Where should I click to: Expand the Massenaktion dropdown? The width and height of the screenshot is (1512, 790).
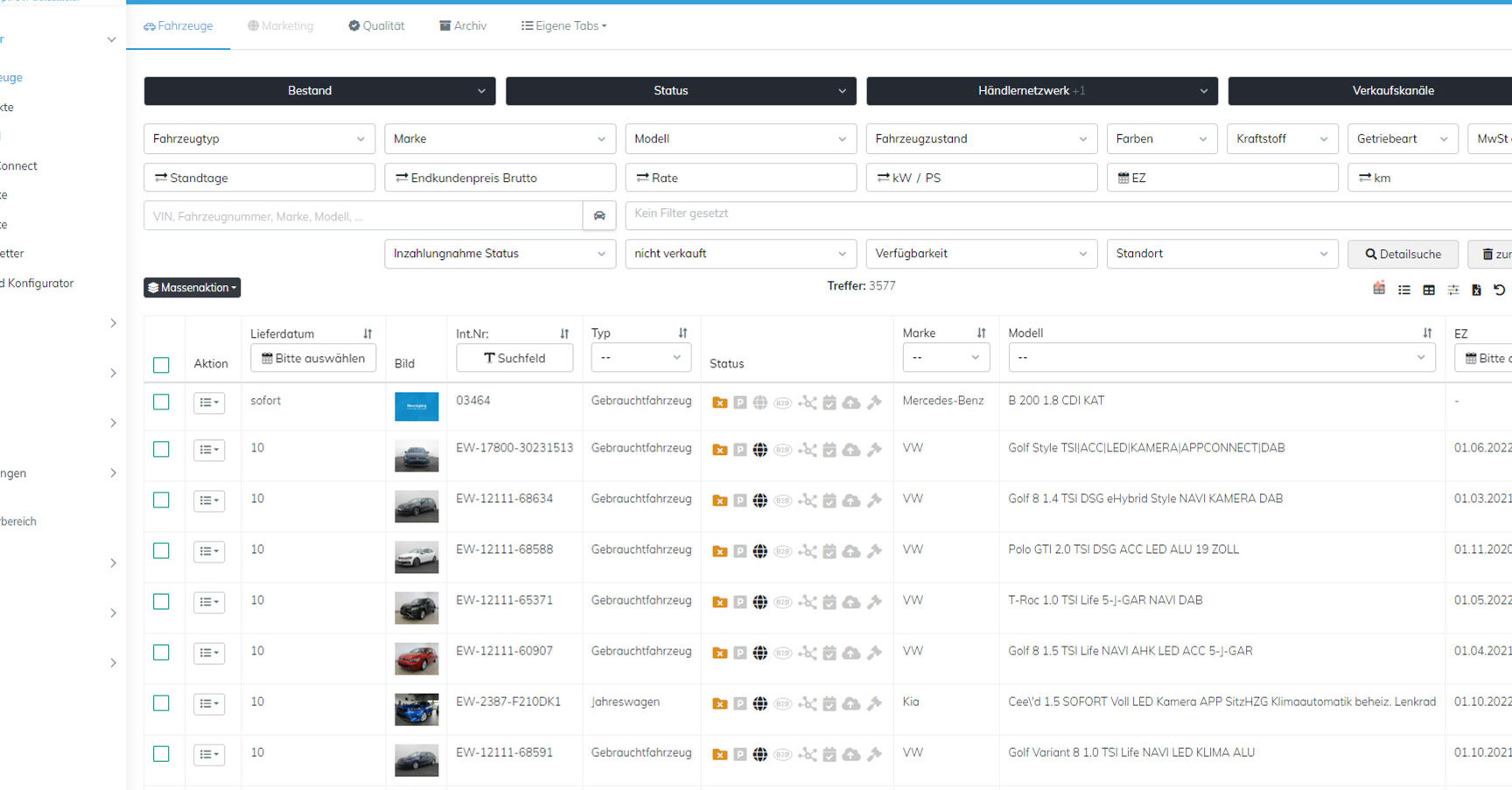click(192, 287)
